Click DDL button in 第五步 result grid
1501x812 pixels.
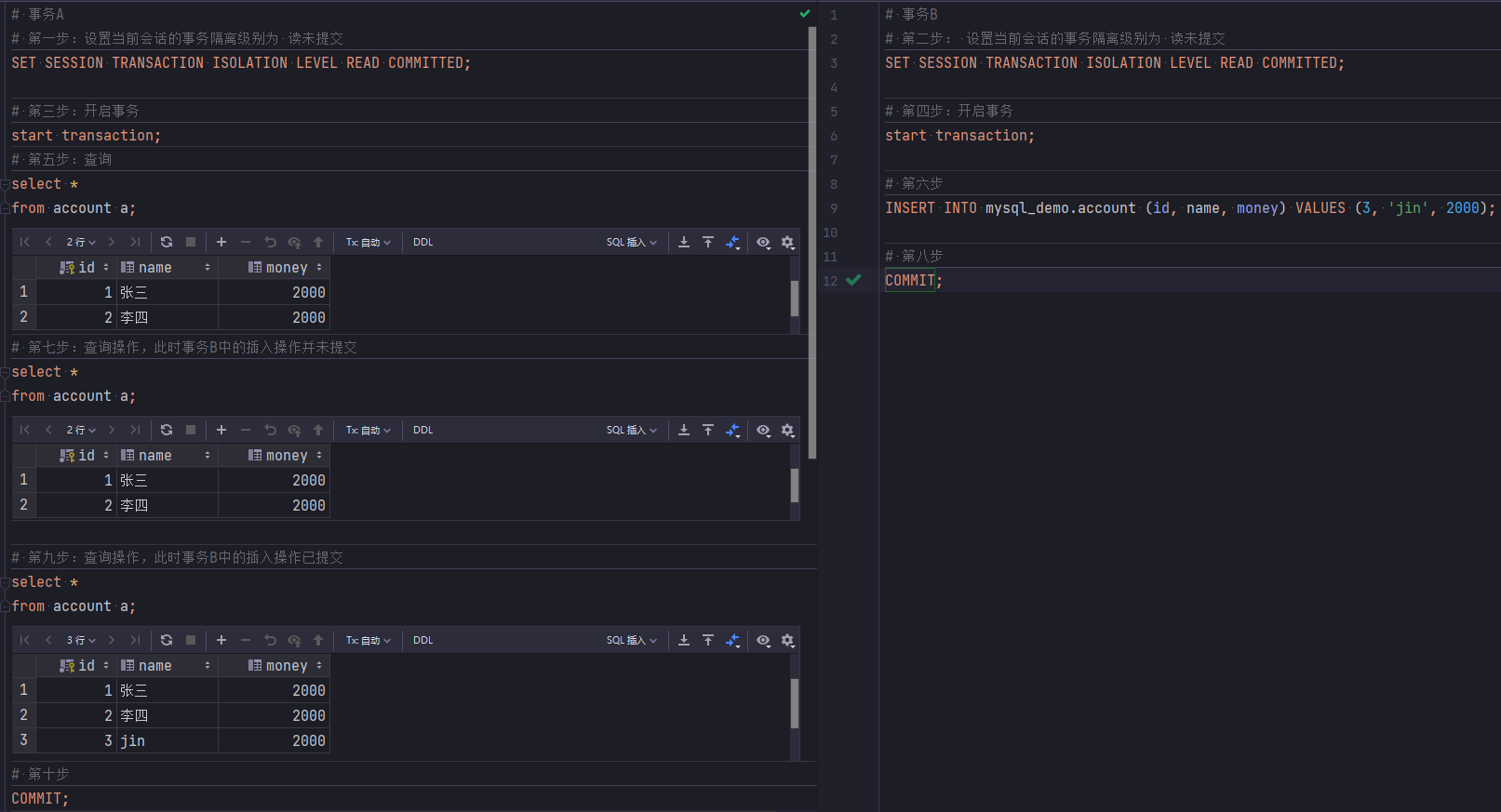[423, 242]
